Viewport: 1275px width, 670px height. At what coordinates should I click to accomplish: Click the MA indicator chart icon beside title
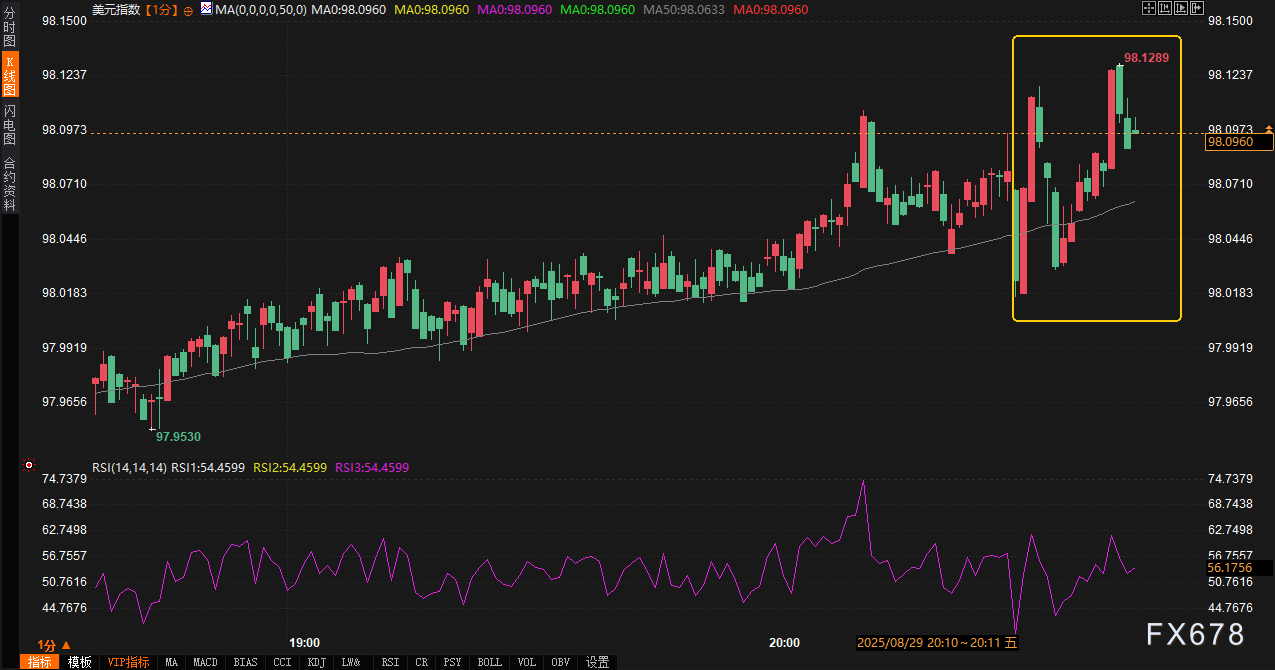(206, 8)
